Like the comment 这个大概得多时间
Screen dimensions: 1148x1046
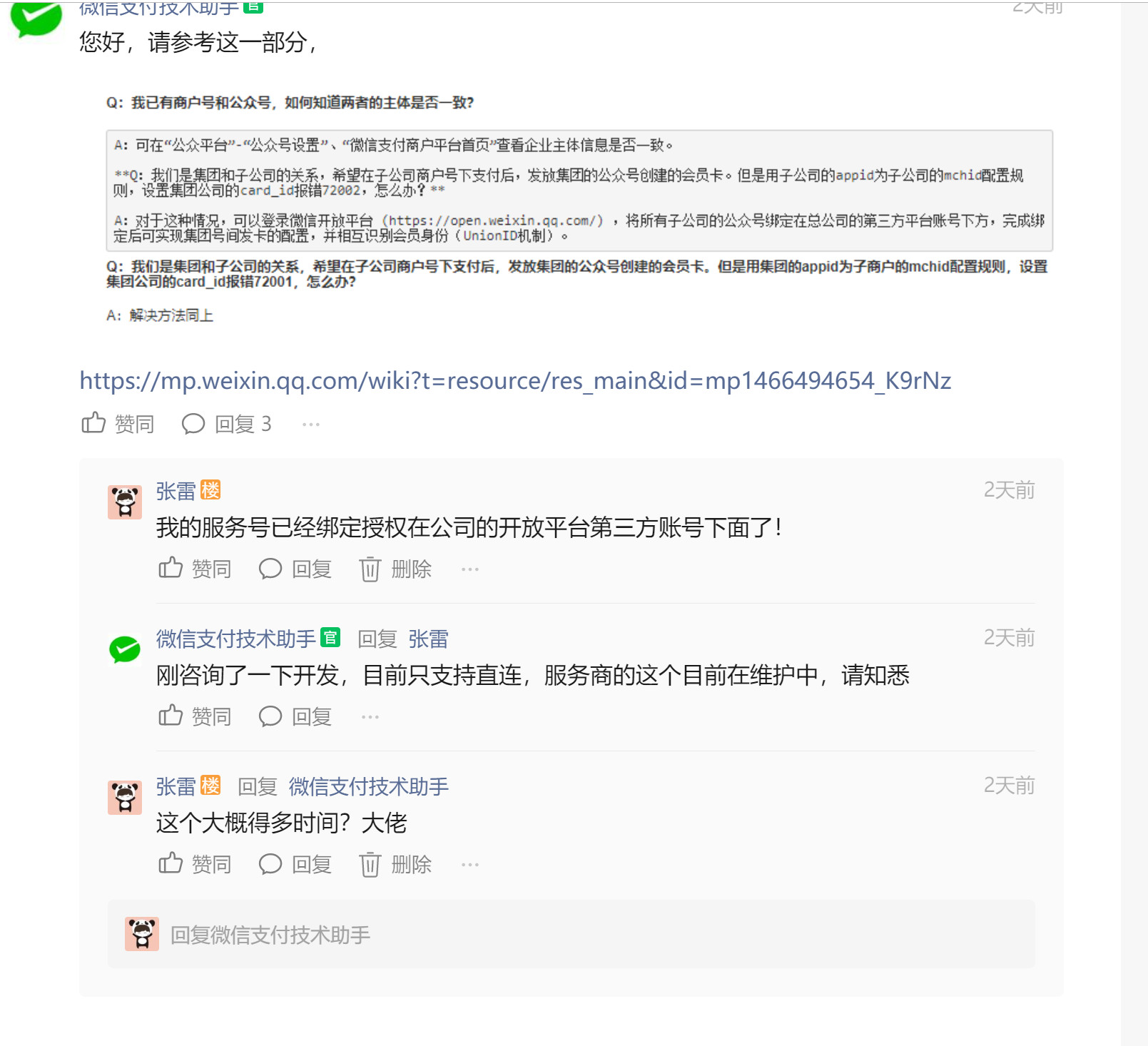pos(171,863)
